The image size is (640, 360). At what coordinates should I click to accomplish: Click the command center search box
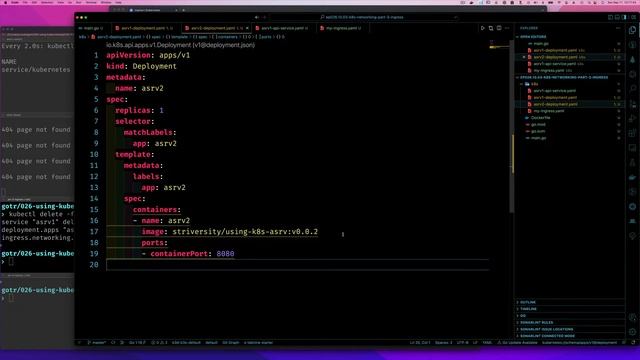coord(363,17)
